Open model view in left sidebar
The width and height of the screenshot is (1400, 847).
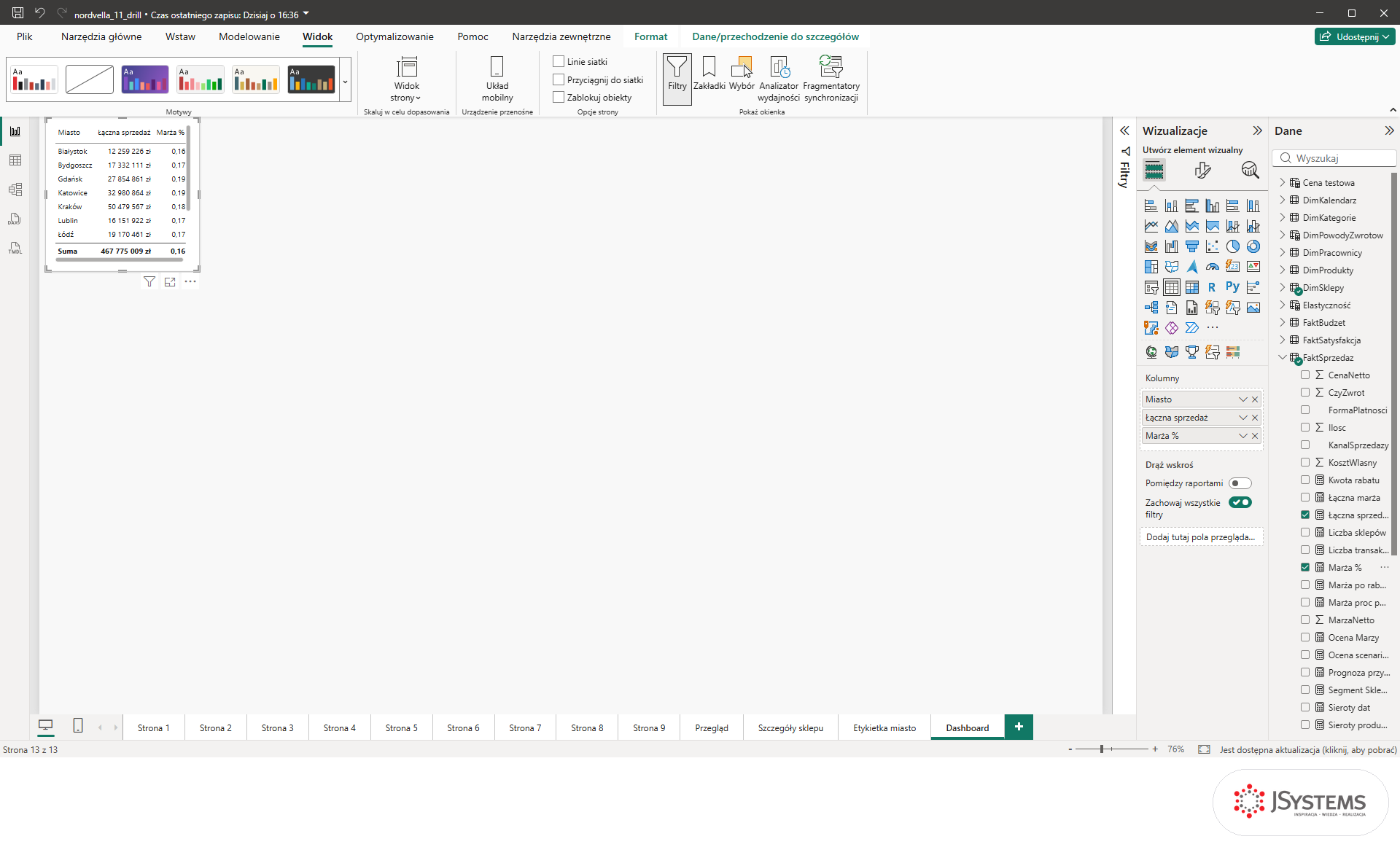click(x=15, y=190)
